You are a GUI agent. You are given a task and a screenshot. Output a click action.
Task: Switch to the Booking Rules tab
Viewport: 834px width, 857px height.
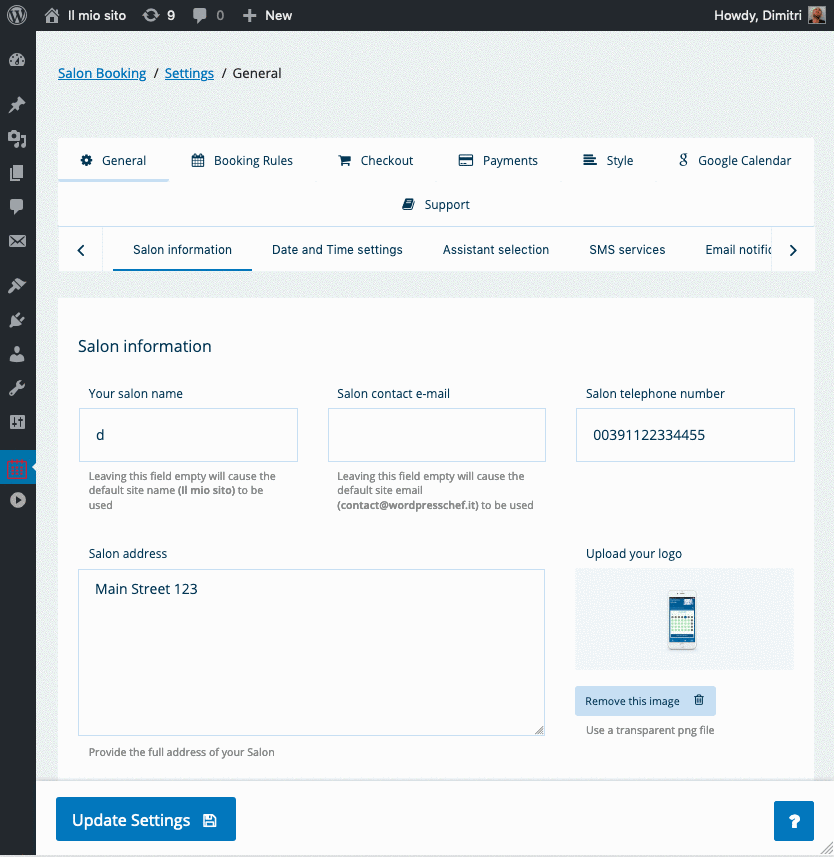[x=242, y=160]
